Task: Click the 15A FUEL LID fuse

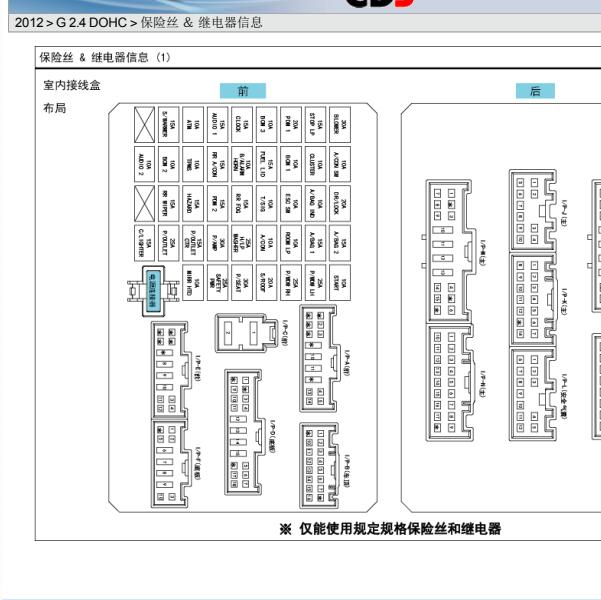Action: 266,164
